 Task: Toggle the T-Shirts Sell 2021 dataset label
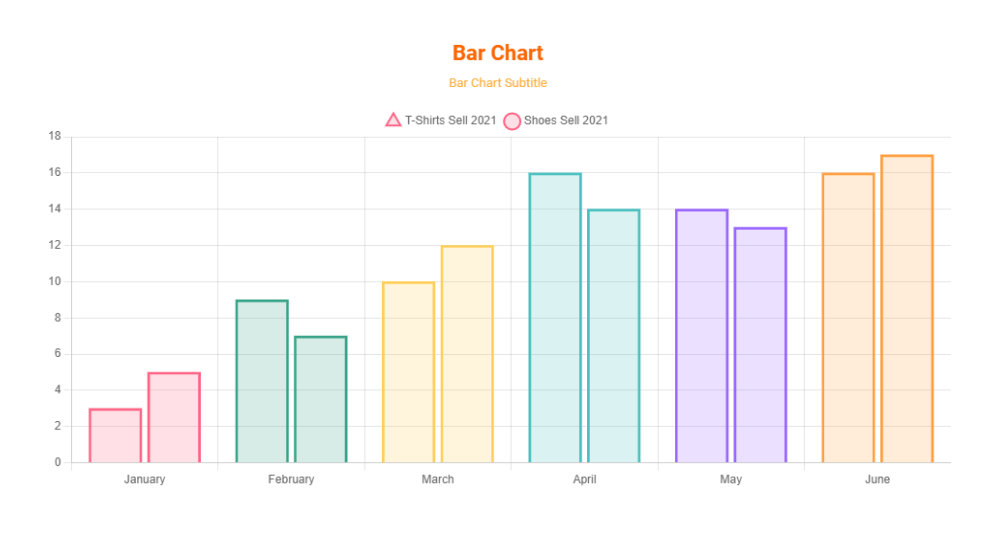tap(450, 120)
